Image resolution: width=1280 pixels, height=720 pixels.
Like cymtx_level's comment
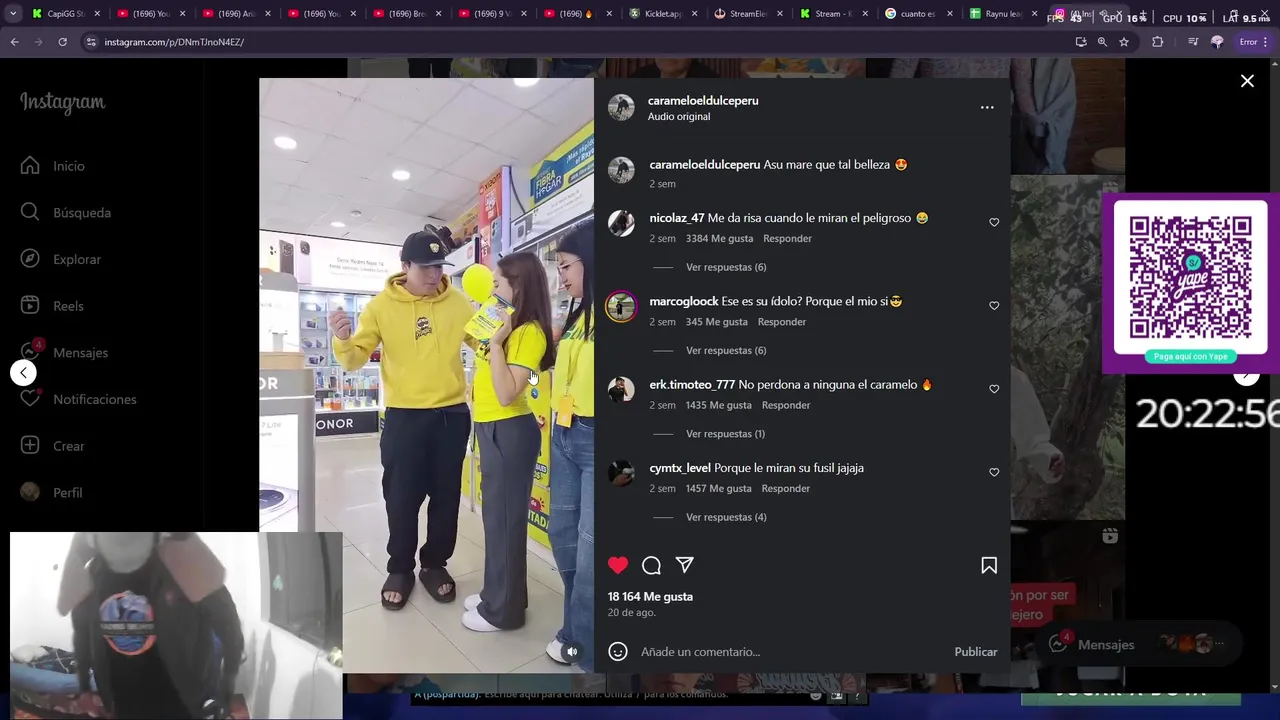[994, 471]
